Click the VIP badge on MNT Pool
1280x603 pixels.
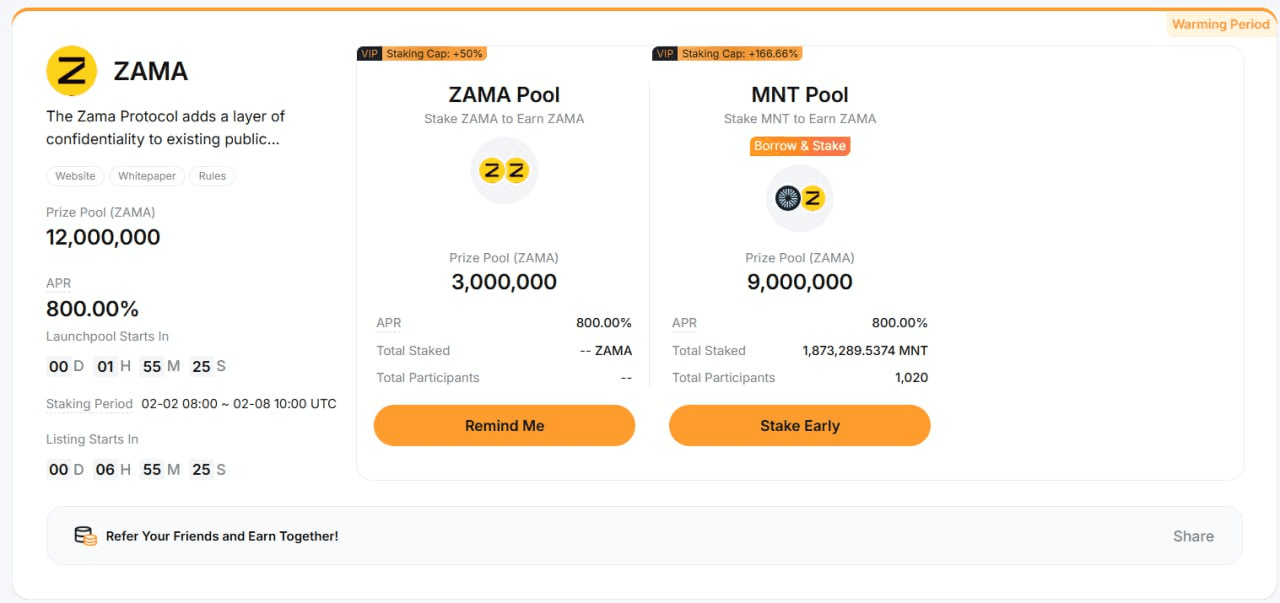[665, 54]
